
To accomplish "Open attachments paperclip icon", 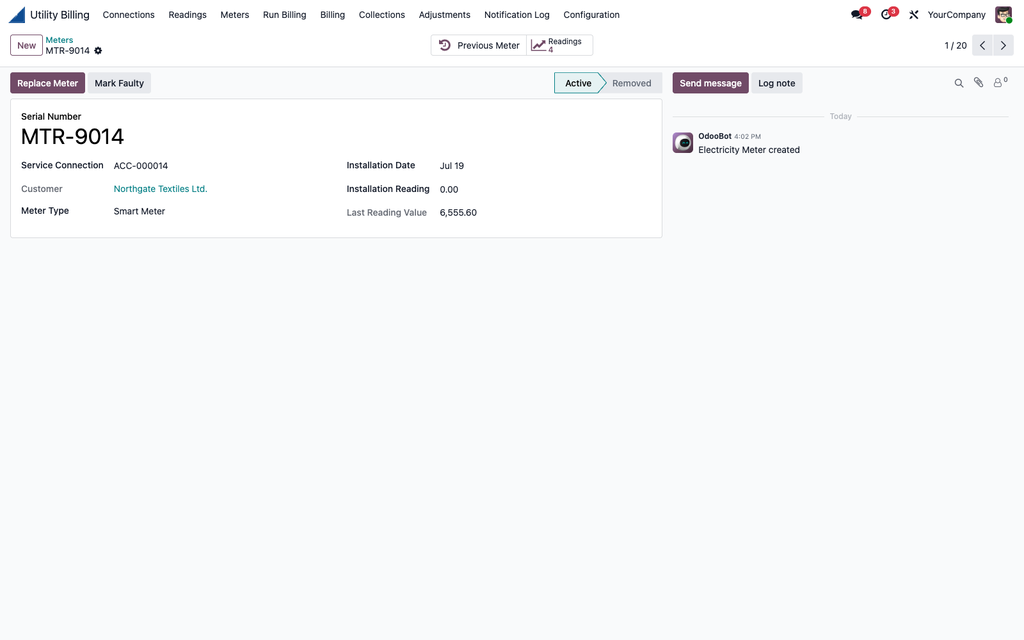I will (978, 82).
